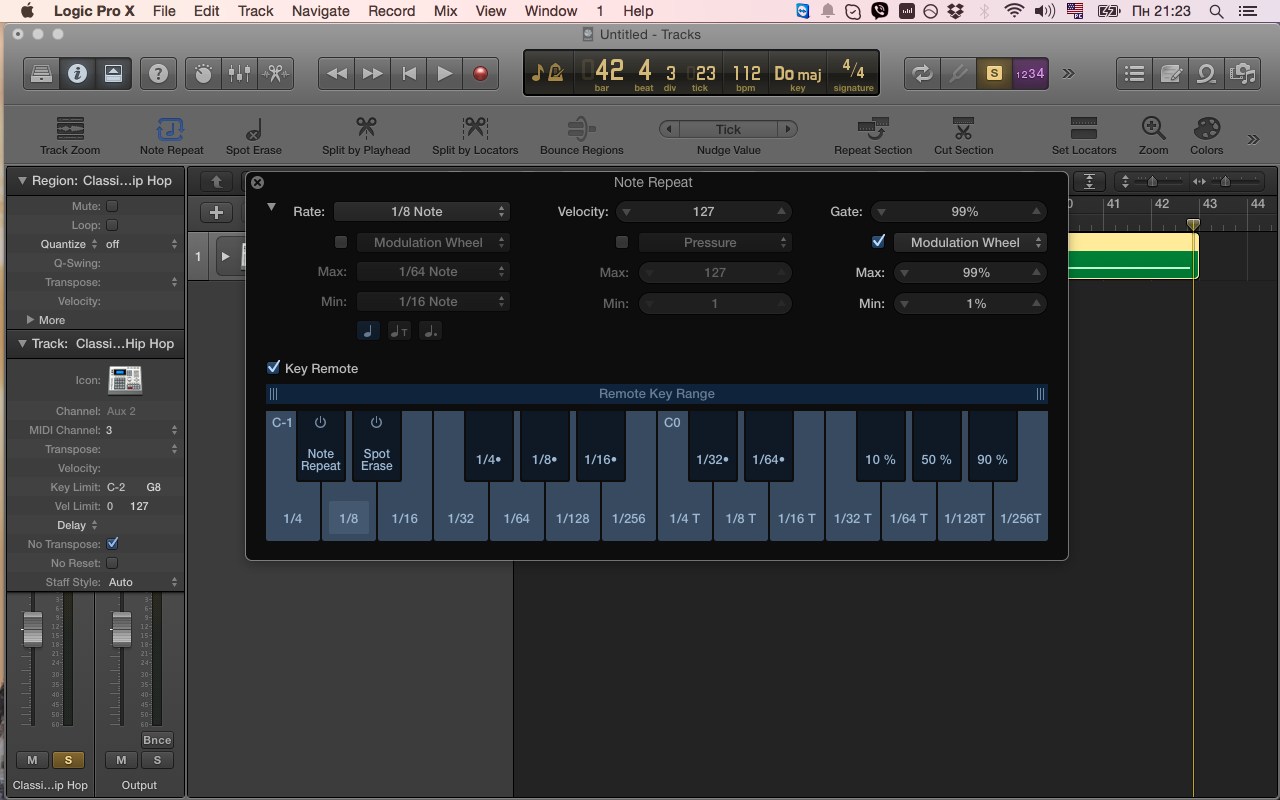The image size is (1280, 800).
Task: Open the Rate dropdown showing 1/8 Note
Action: click(x=422, y=211)
